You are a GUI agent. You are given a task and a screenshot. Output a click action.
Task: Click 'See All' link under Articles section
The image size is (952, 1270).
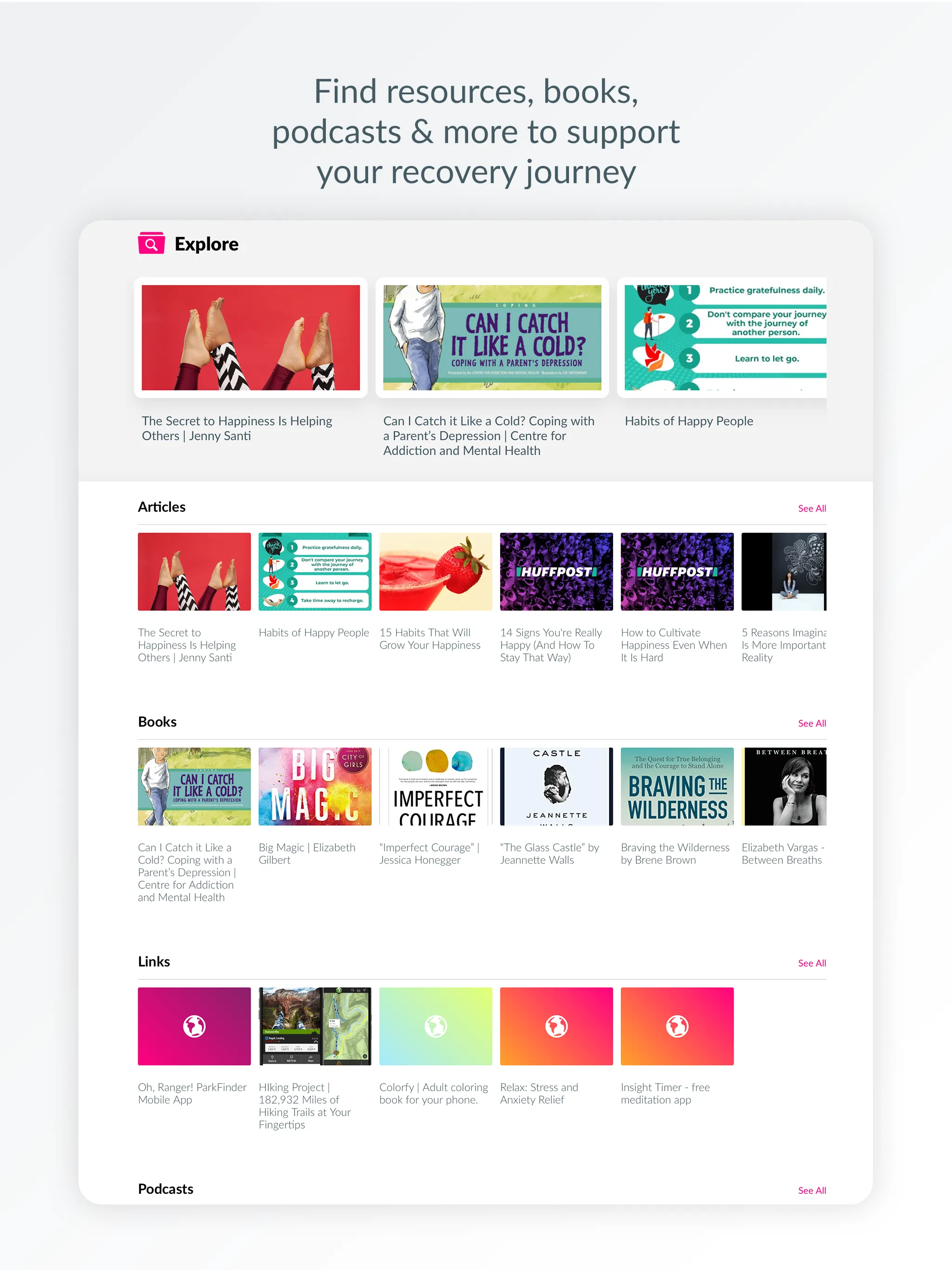tap(811, 508)
